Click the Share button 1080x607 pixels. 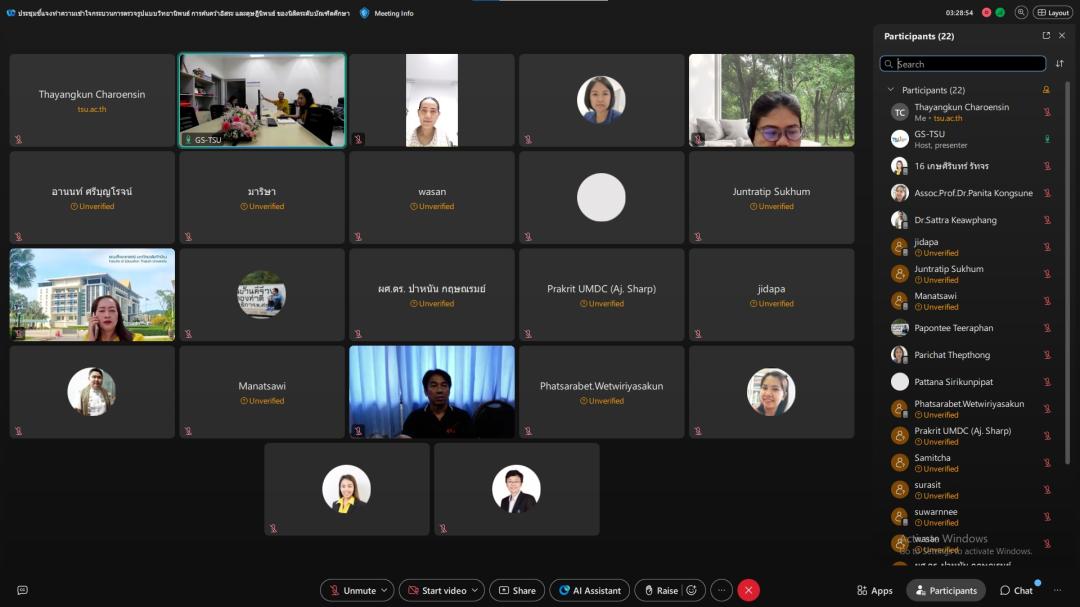tap(517, 590)
